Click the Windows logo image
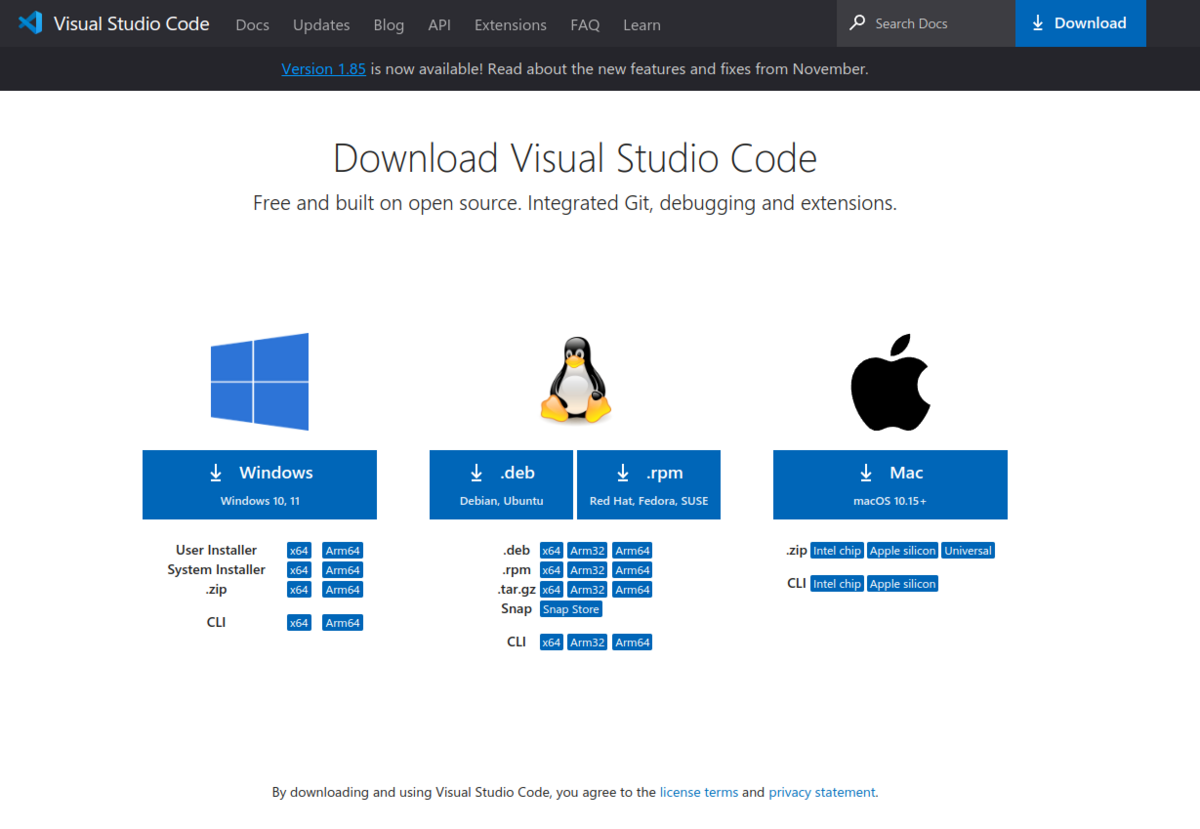Viewport: 1200px width, 829px height. pyautogui.click(x=259, y=382)
